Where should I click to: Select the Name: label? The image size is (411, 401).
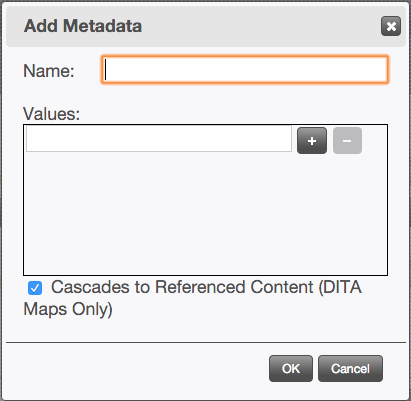coord(49,71)
